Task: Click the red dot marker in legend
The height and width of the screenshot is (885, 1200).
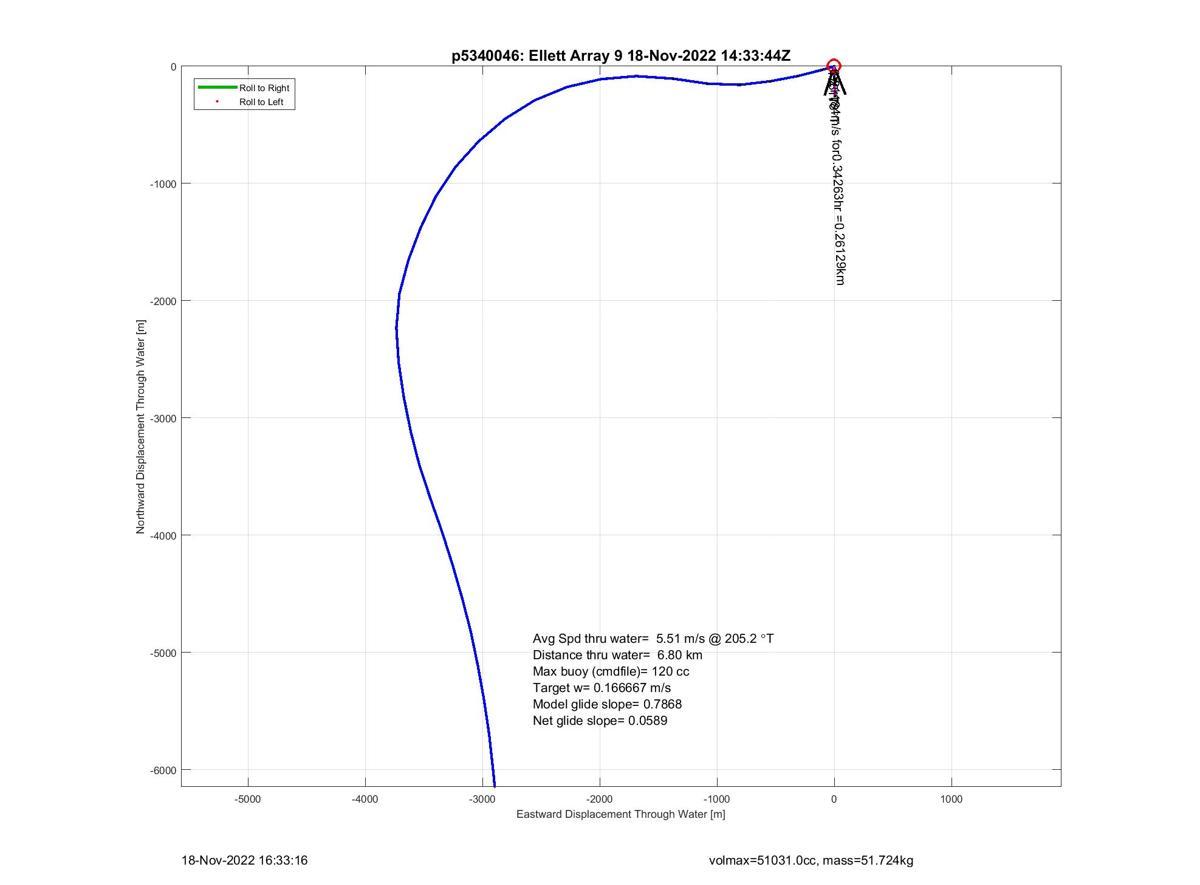Action: click(217, 102)
